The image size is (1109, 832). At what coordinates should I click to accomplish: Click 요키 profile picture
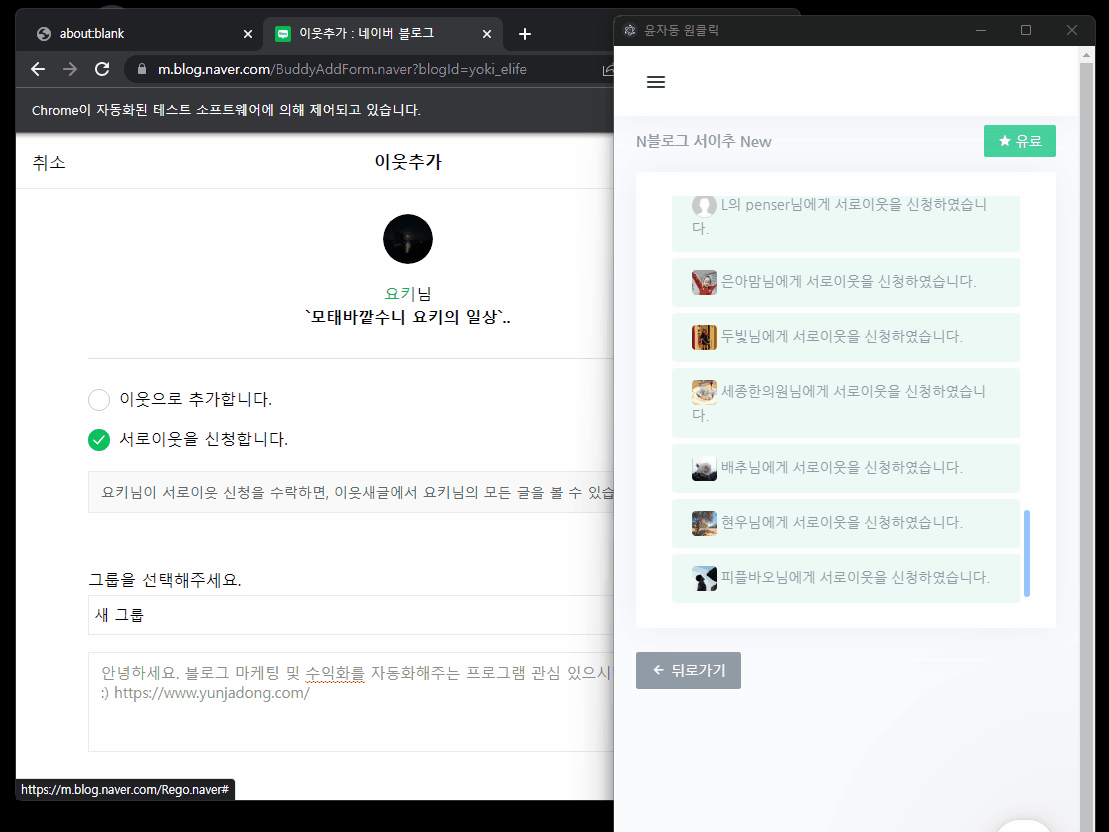coord(408,239)
